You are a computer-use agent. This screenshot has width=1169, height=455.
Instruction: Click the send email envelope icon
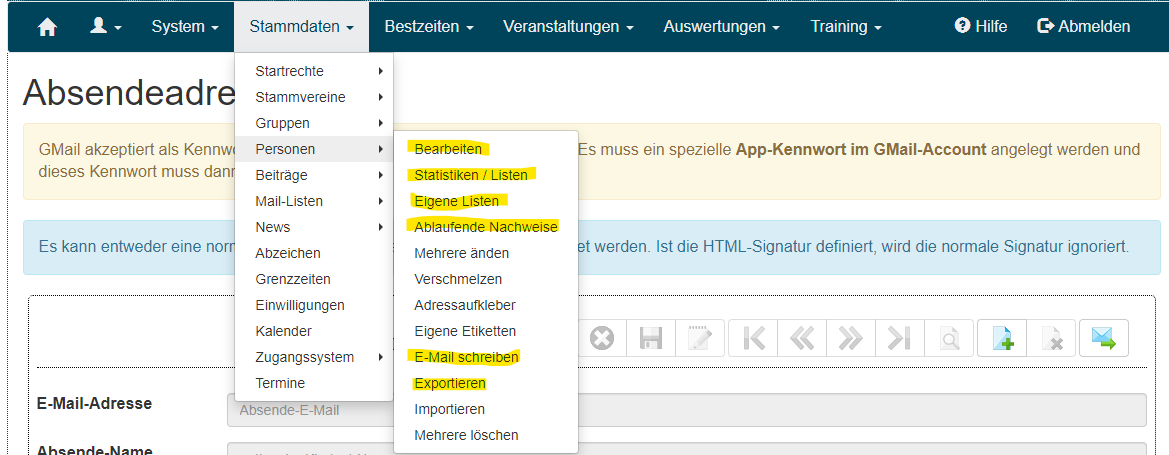point(1103,339)
